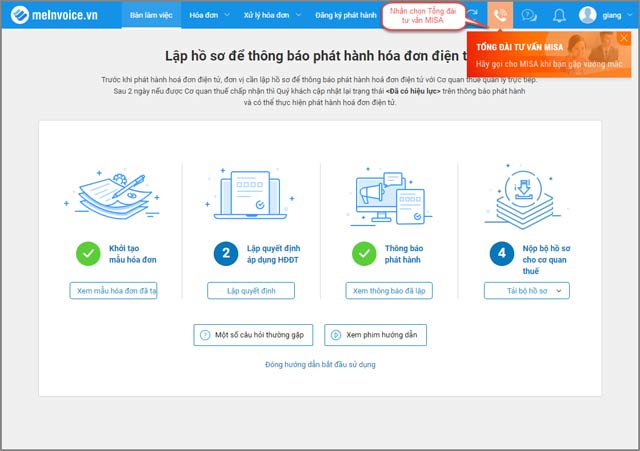This screenshot has height=451, width=640.
Task: Expand the Xử lý hóa đơn menu
Action: coord(298,15)
